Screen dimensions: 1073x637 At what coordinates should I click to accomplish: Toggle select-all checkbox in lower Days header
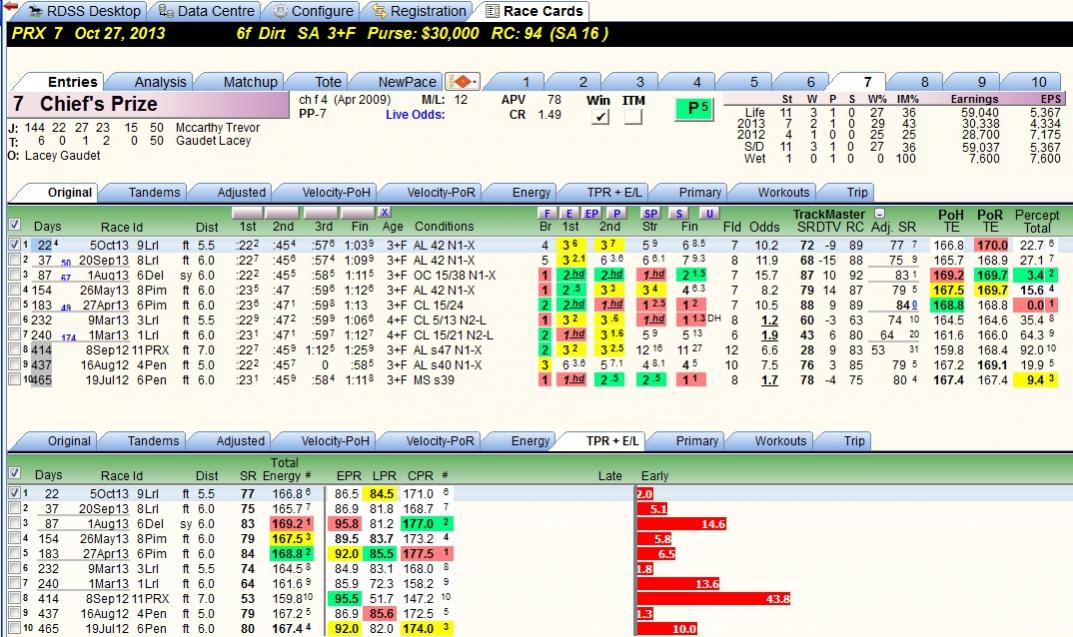(14, 473)
